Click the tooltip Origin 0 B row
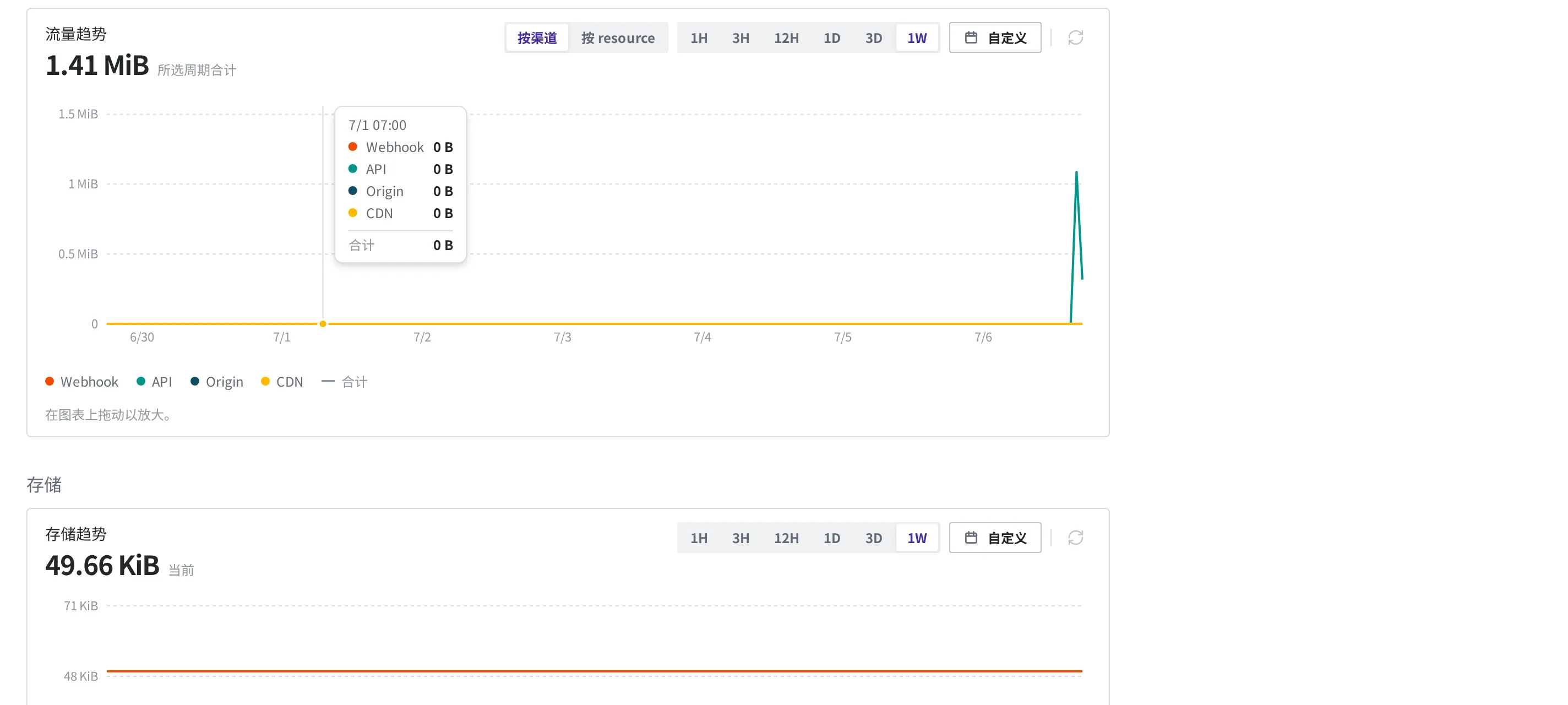The height and width of the screenshot is (705, 1568). 400,191
